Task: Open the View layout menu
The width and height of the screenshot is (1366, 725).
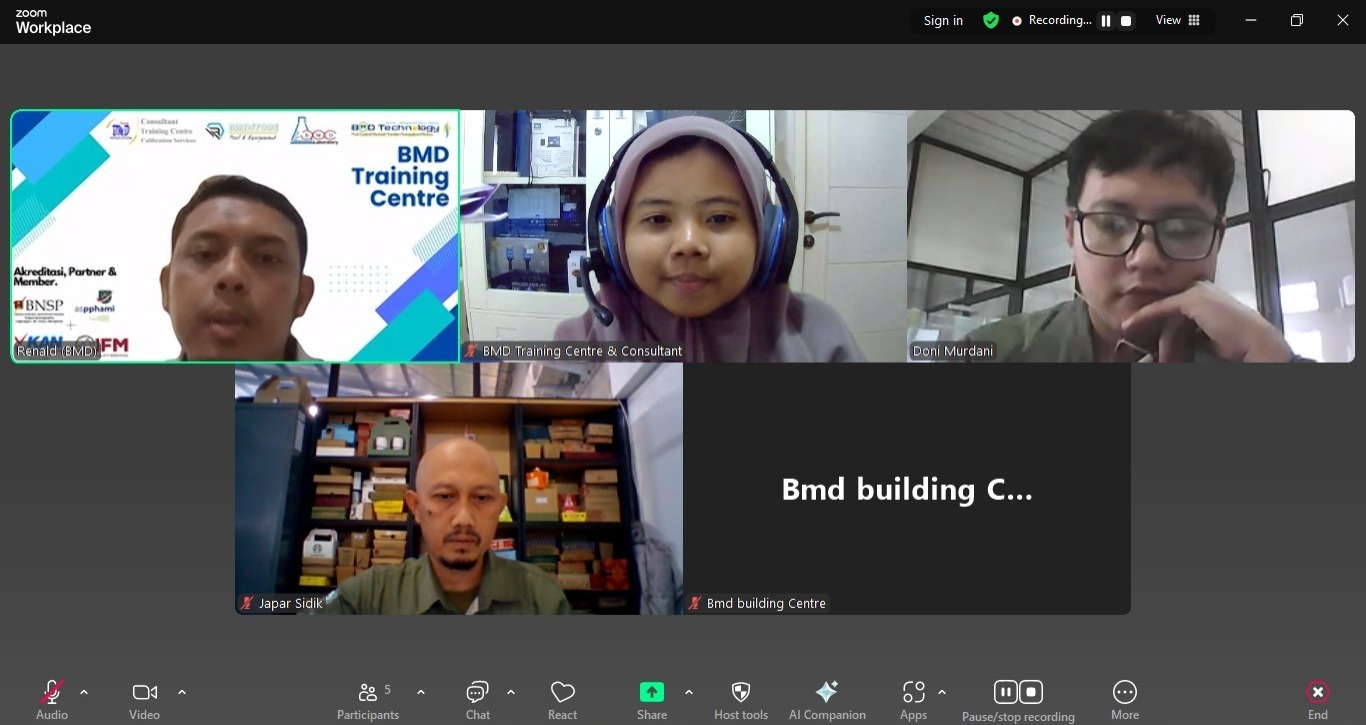Action: (x=1178, y=20)
